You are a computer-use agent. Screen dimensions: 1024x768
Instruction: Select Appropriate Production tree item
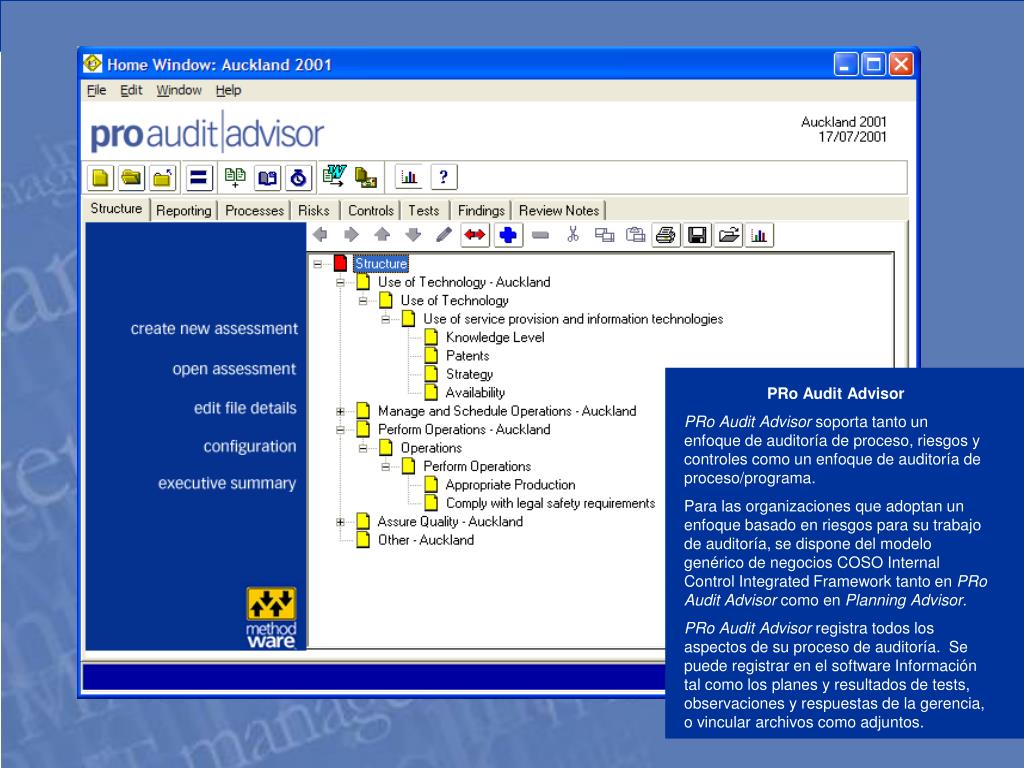coord(511,485)
